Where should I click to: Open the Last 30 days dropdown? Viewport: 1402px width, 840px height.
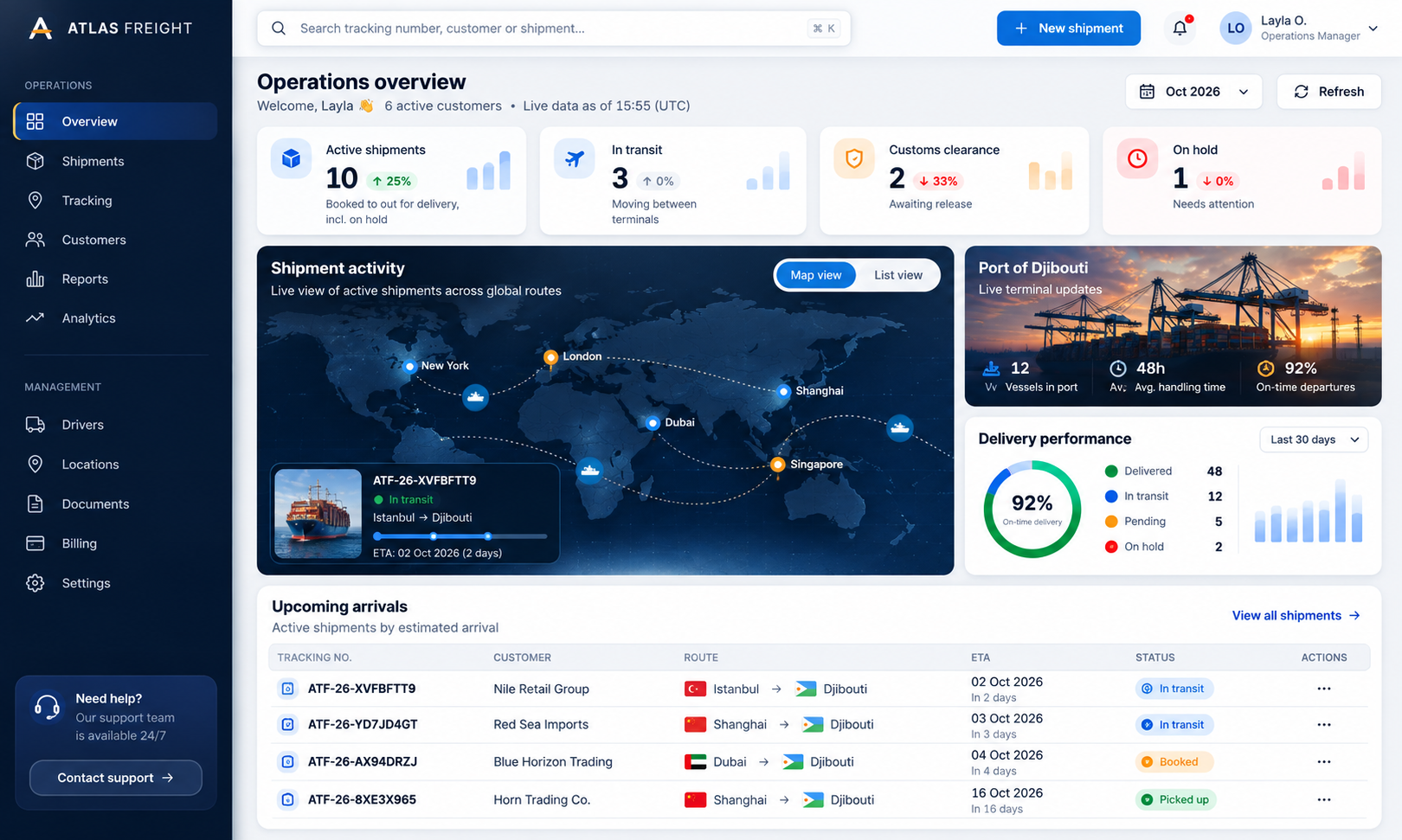click(1314, 439)
